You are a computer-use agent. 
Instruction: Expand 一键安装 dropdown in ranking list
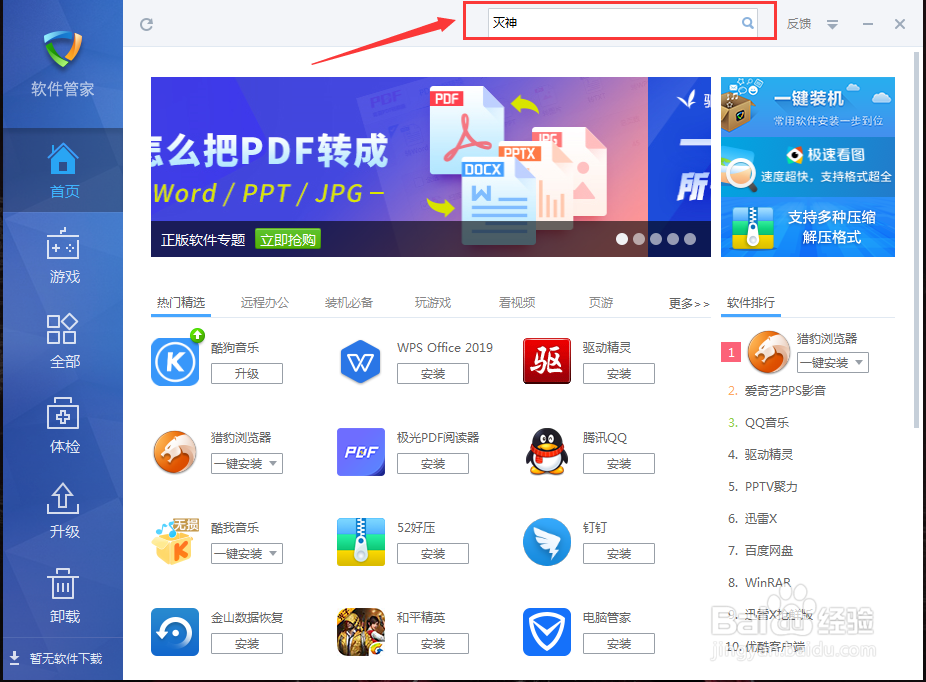coord(859,362)
